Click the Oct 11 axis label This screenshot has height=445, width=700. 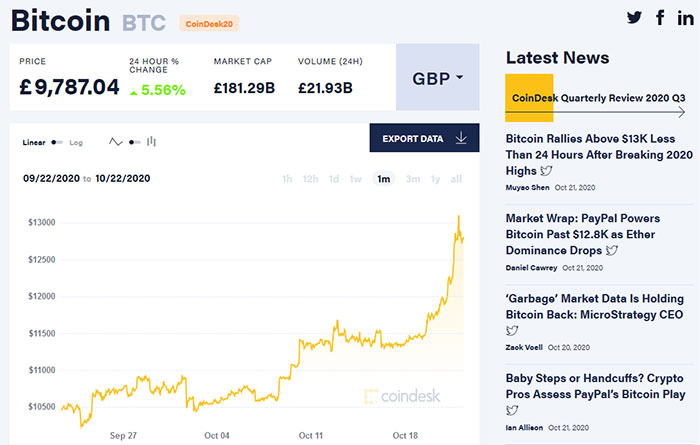coord(311,436)
